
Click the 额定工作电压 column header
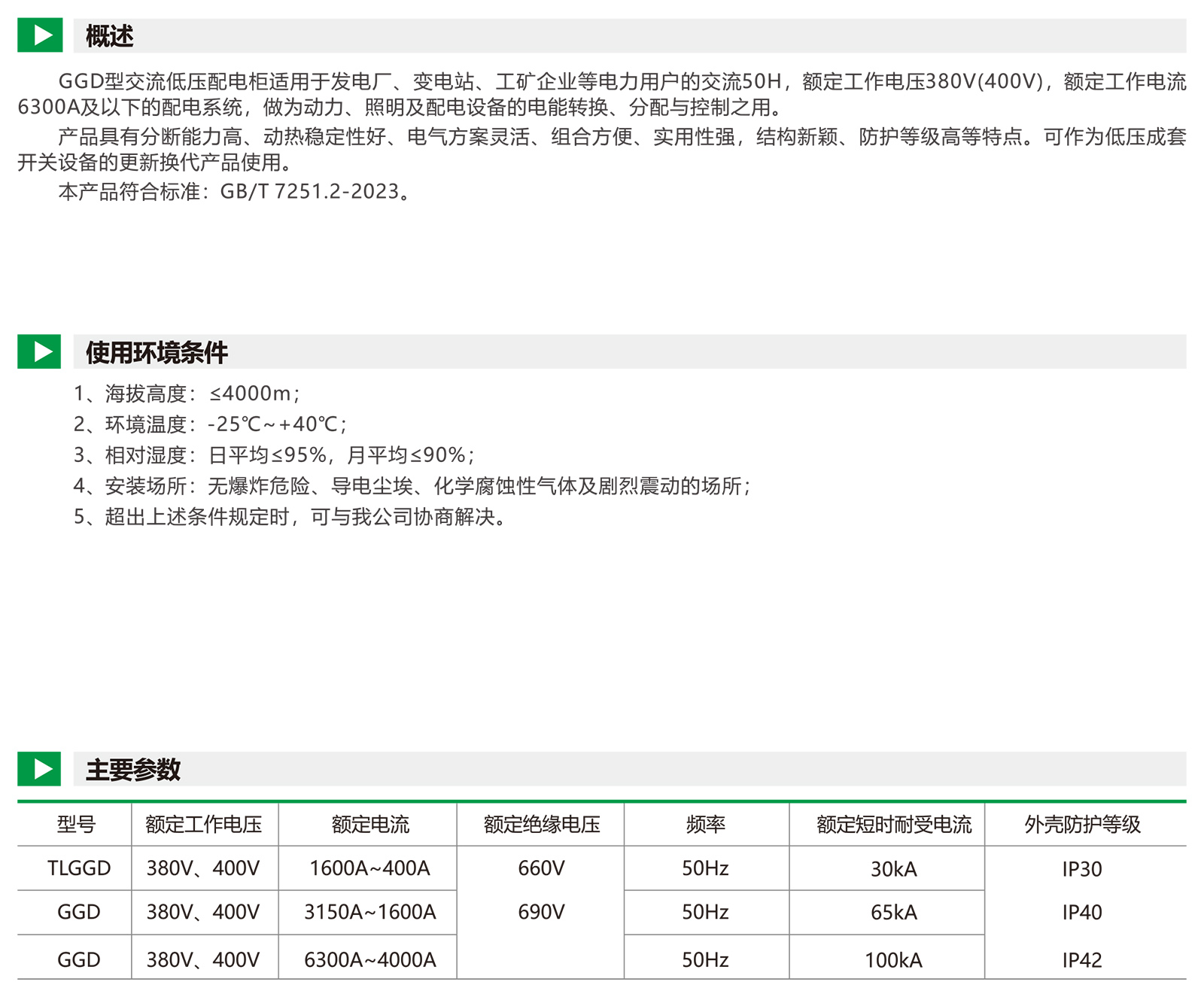(x=204, y=825)
